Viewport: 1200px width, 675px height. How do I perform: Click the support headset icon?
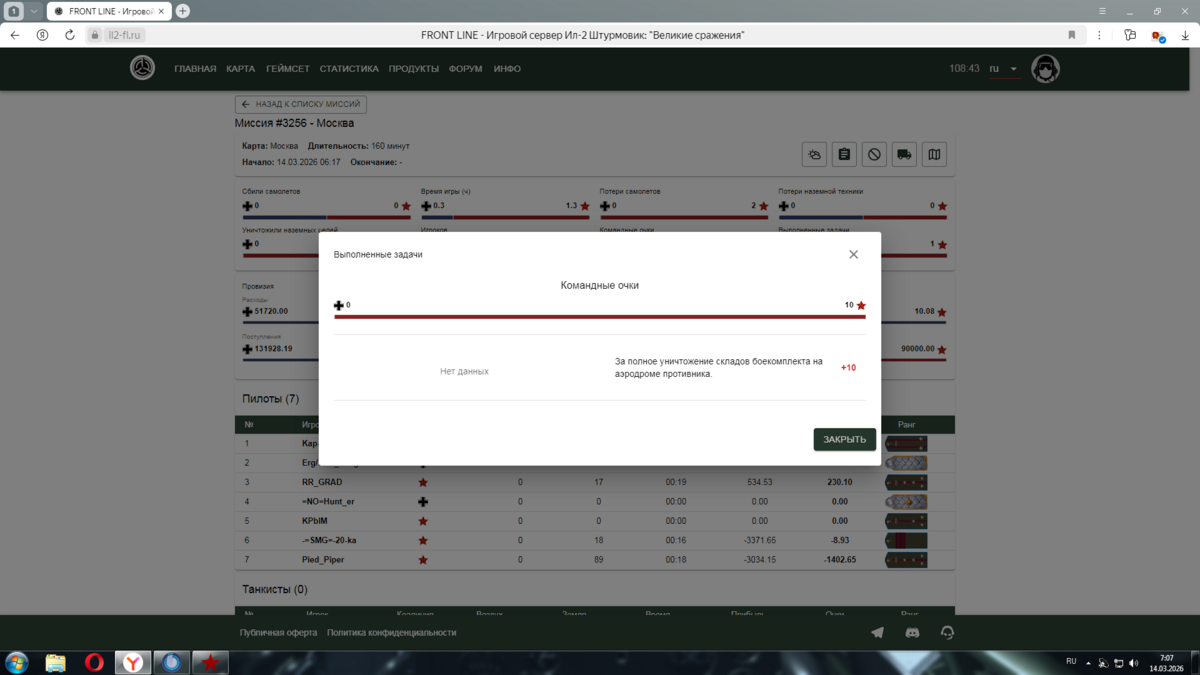[x=947, y=632]
